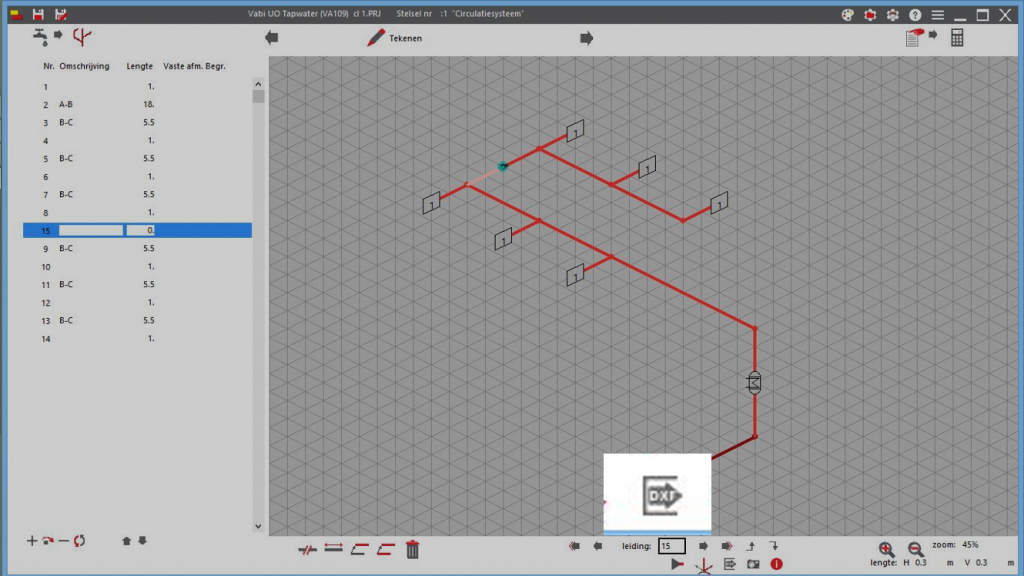
Task: Select row 9 B-C in list
Action: pyautogui.click(x=137, y=248)
